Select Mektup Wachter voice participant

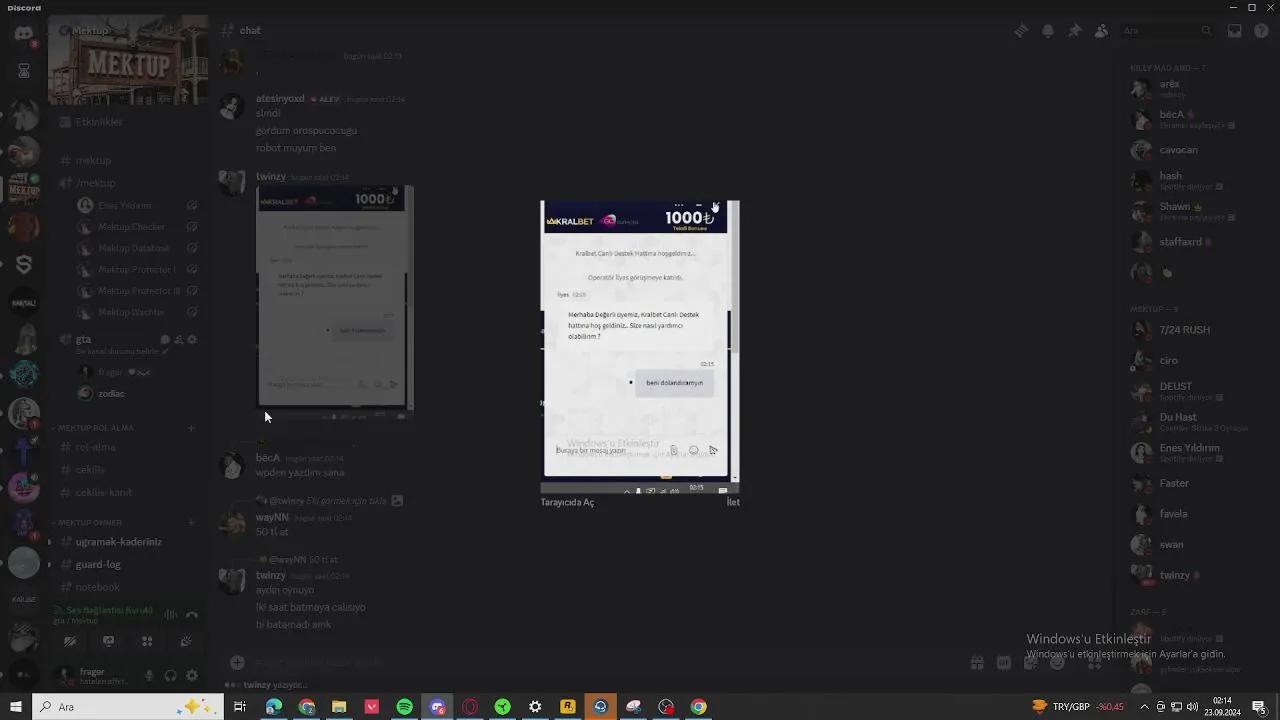[x=131, y=312]
